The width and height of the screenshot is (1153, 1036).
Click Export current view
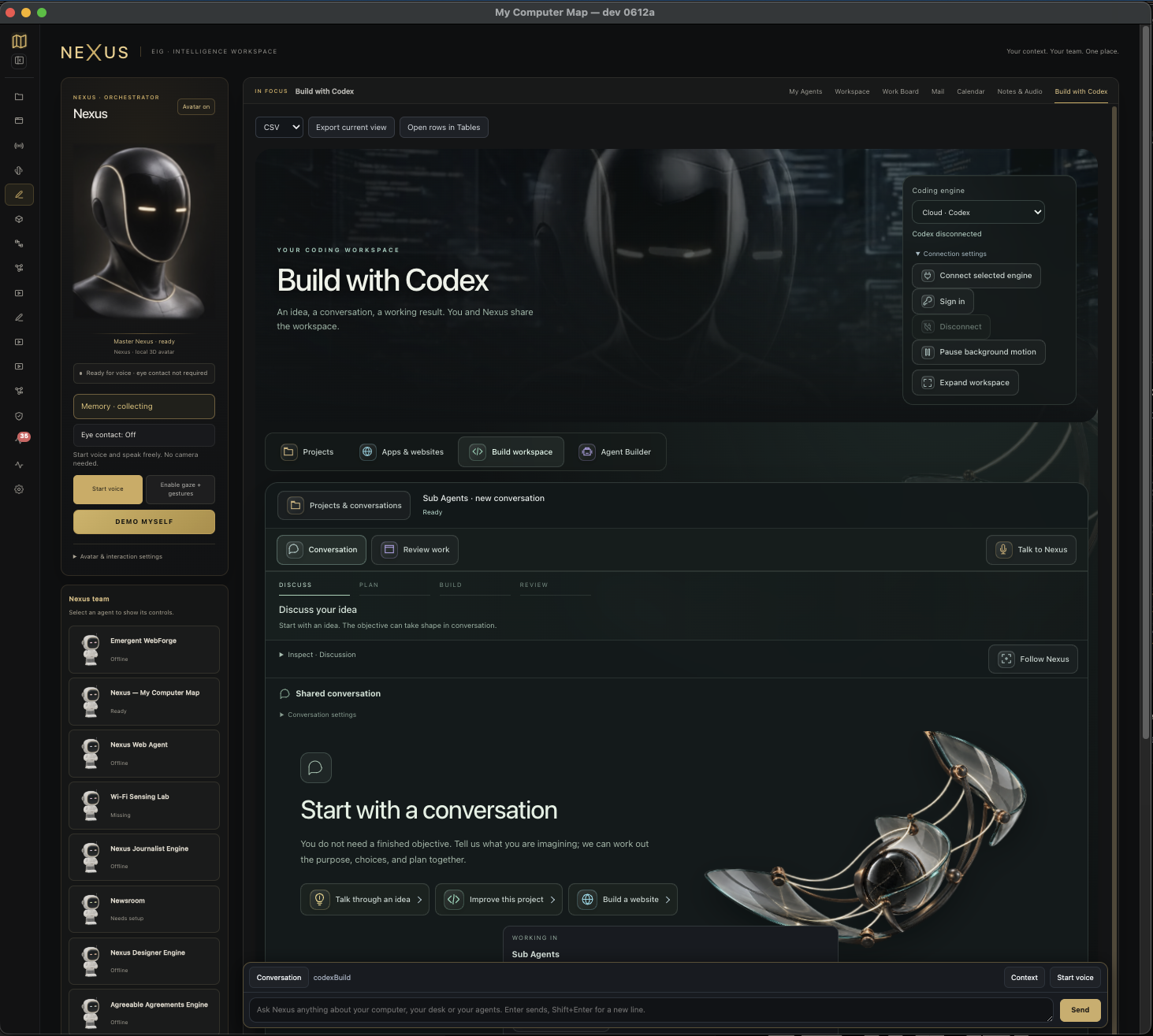351,128
